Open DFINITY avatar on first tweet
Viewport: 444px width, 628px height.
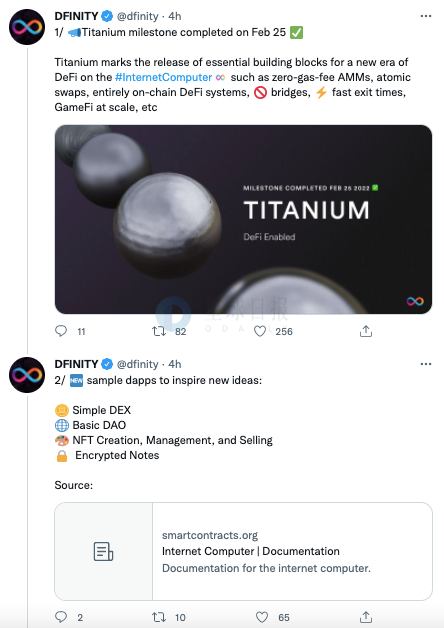(27, 27)
